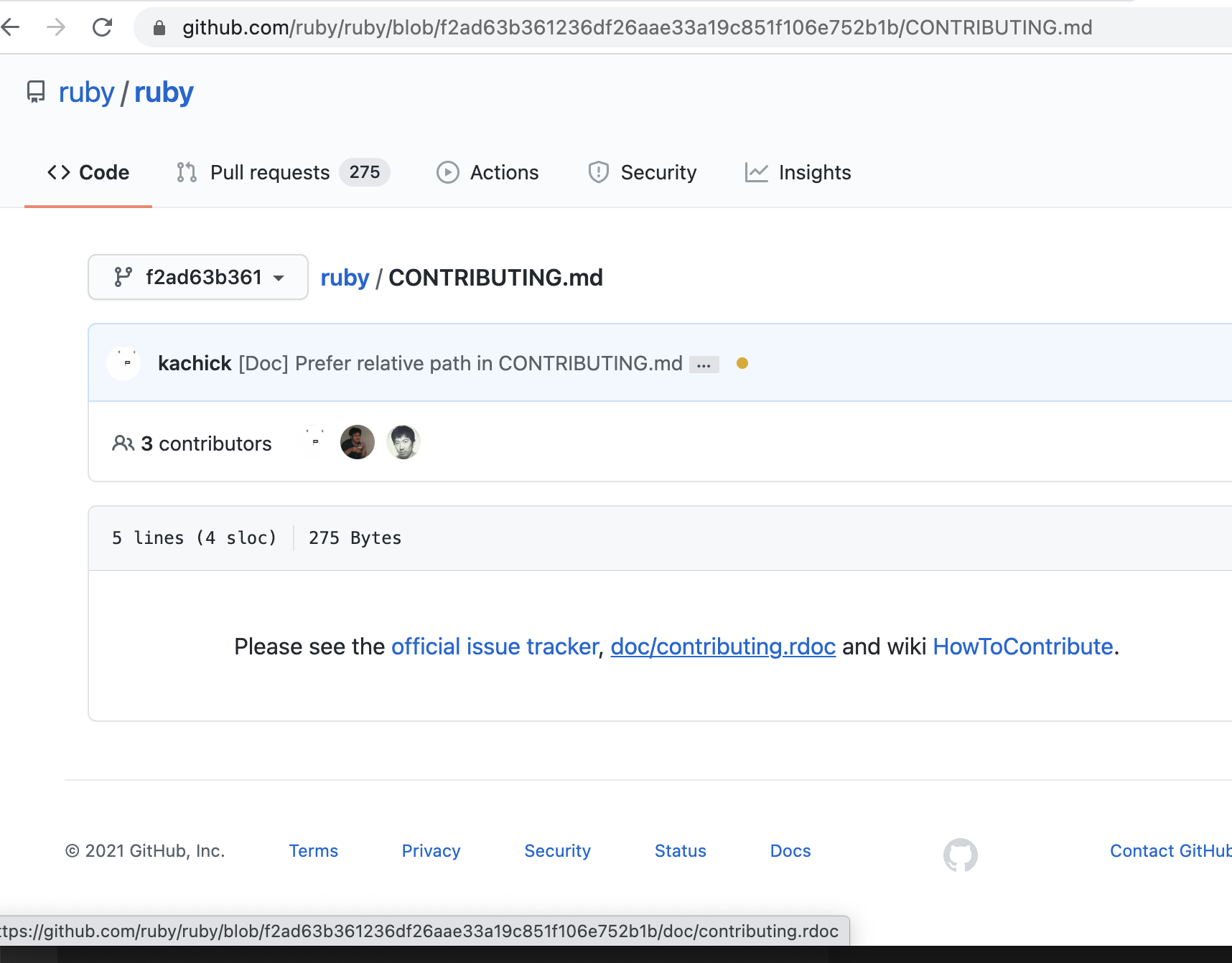Click the GitHub Octocat logo in footer
Screen dimensions: 1232x963
coord(961,855)
